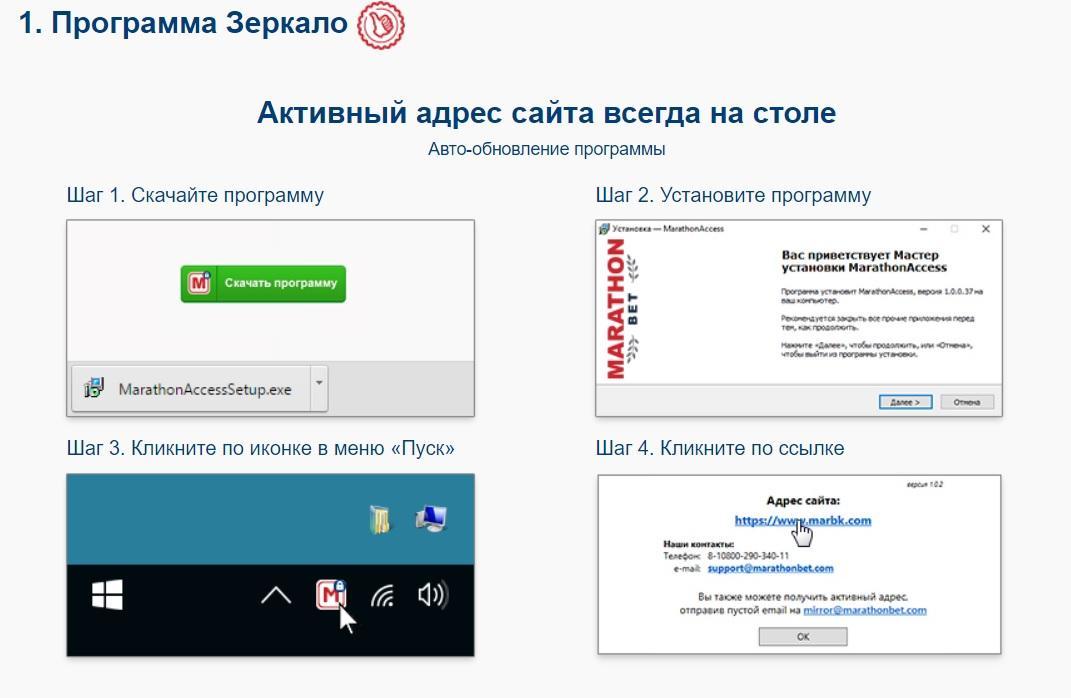1071x698 pixels.
Task: Follow the https://www.marbk.com link
Action: 802,520
